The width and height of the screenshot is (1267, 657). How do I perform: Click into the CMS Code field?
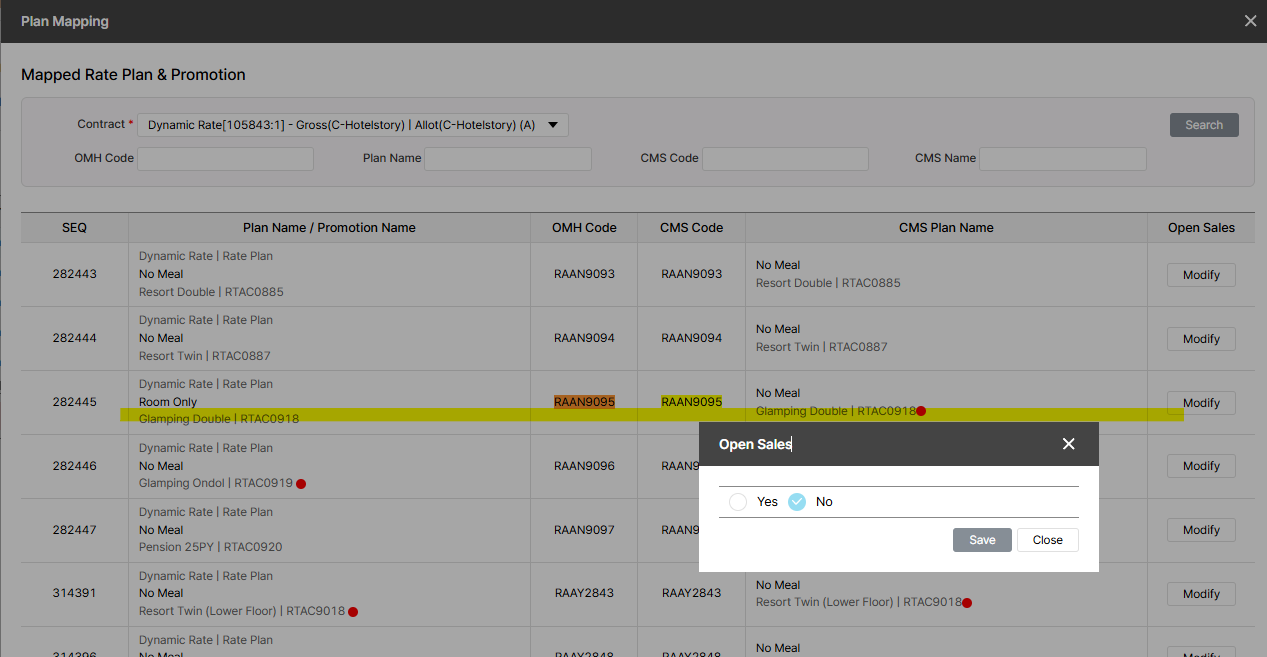(785, 159)
